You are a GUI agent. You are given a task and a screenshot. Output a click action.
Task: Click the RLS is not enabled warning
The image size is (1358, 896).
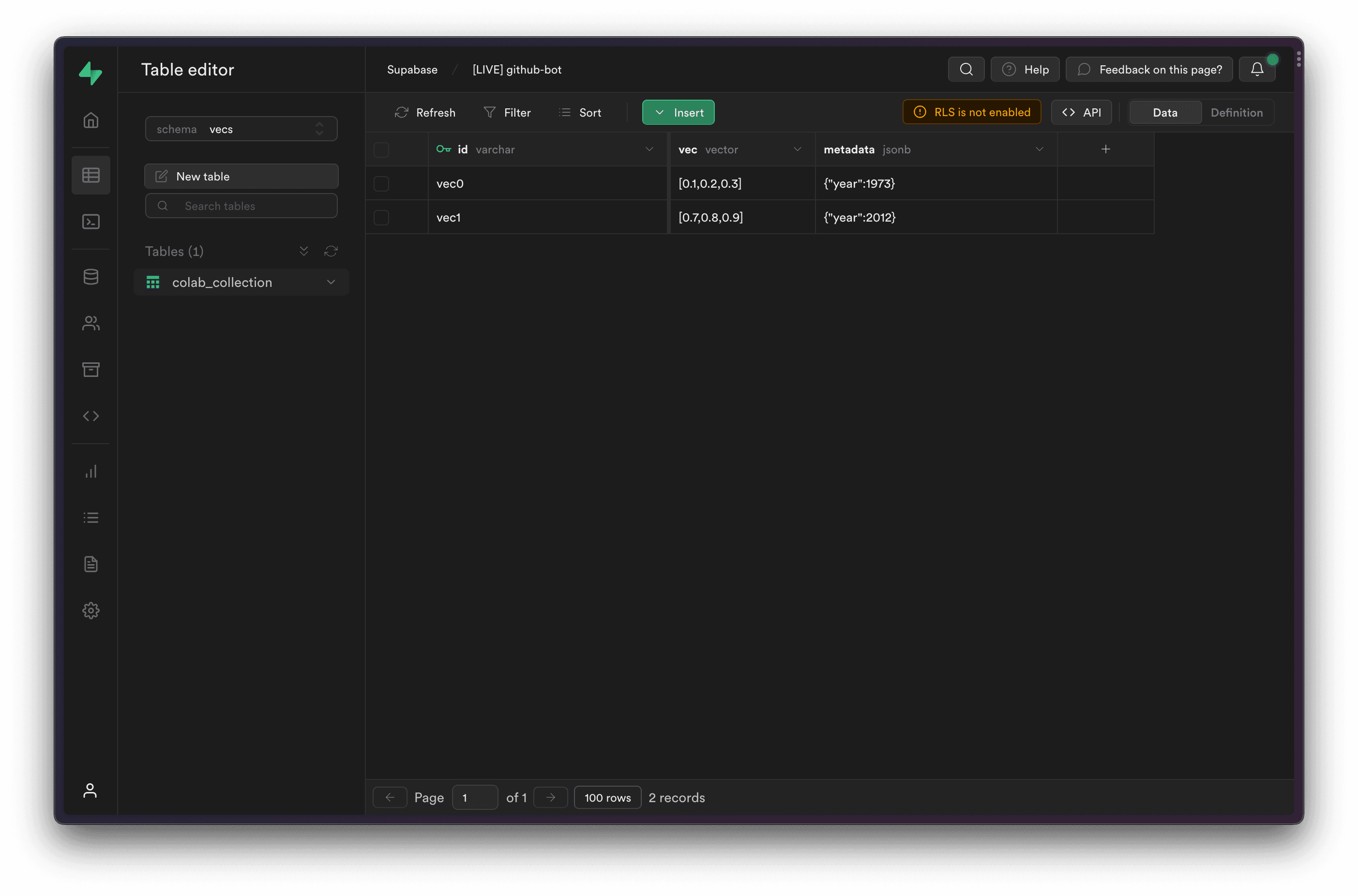[972, 113]
